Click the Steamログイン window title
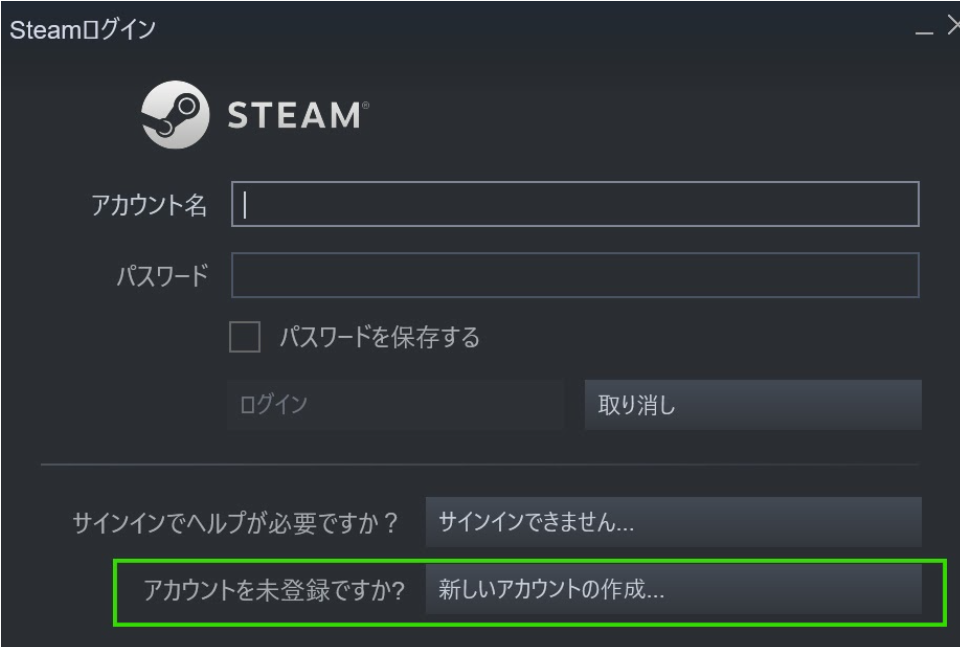 pyautogui.click(x=83, y=29)
